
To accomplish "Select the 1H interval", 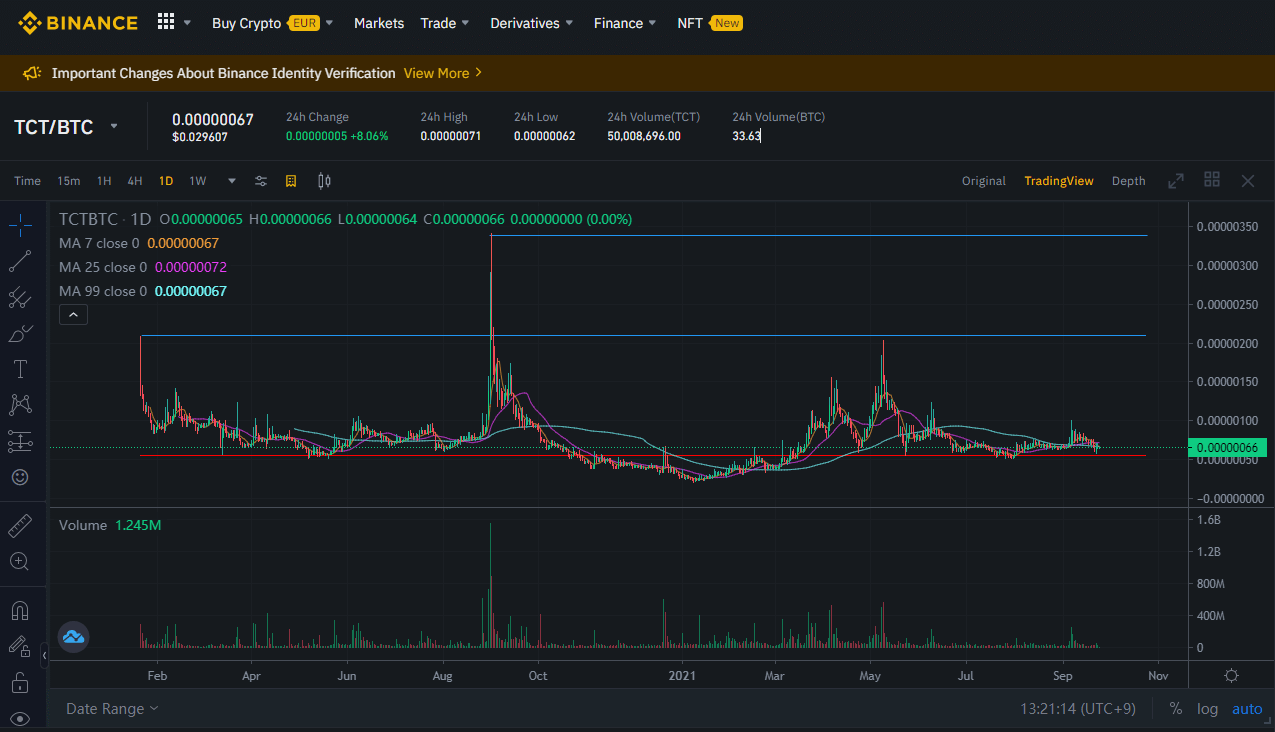I will coord(104,181).
